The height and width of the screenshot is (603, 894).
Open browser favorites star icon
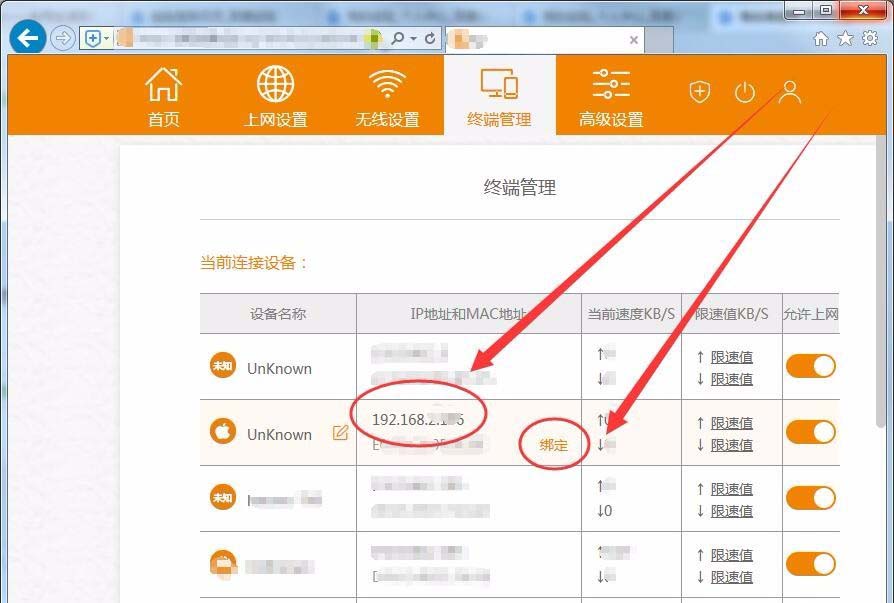[846, 38]
